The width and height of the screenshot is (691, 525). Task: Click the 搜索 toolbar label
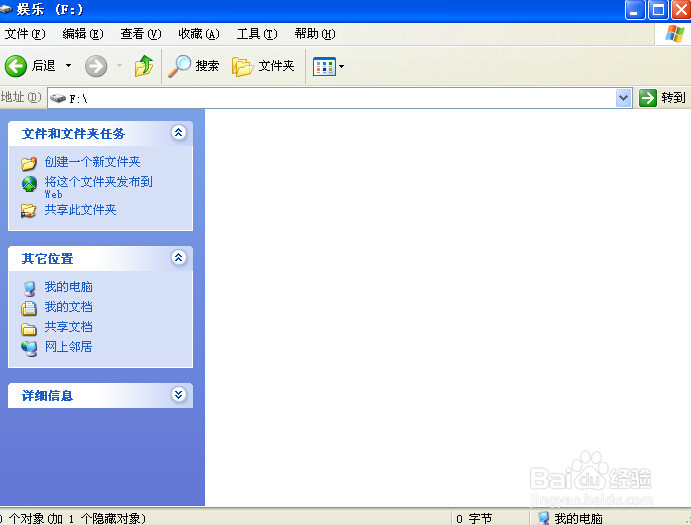click(207, 66)
